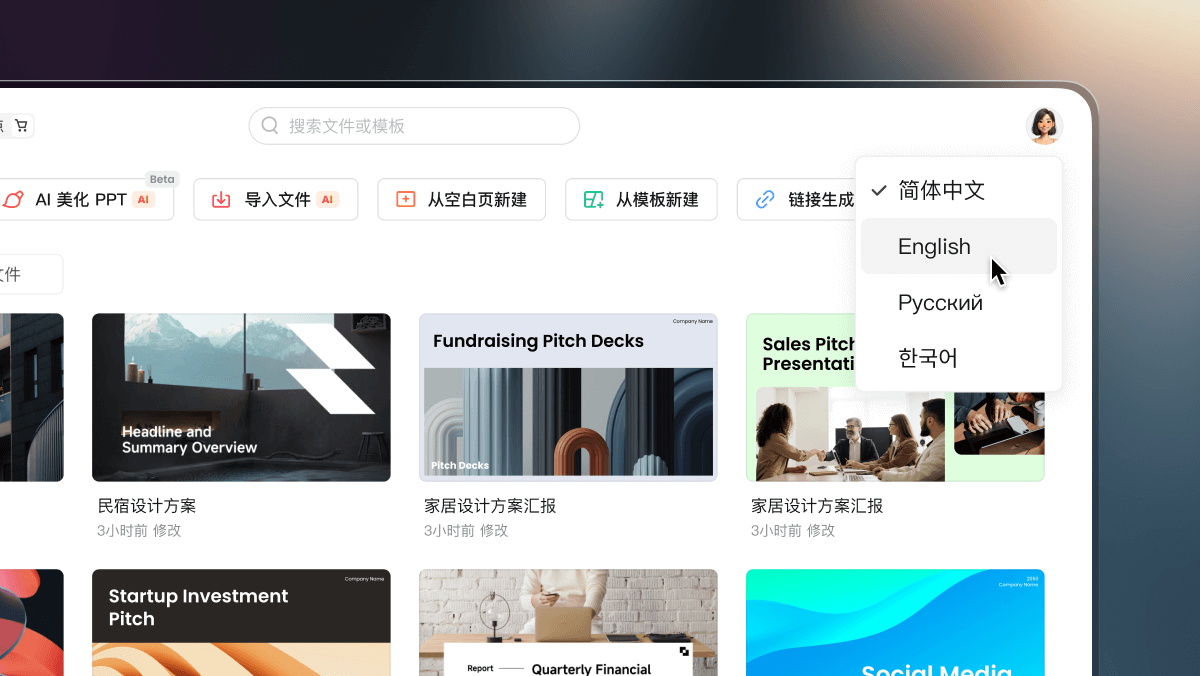Click the shopping cart icon
The width and height of the screenshot is (1200, 676).
(21, 126)
